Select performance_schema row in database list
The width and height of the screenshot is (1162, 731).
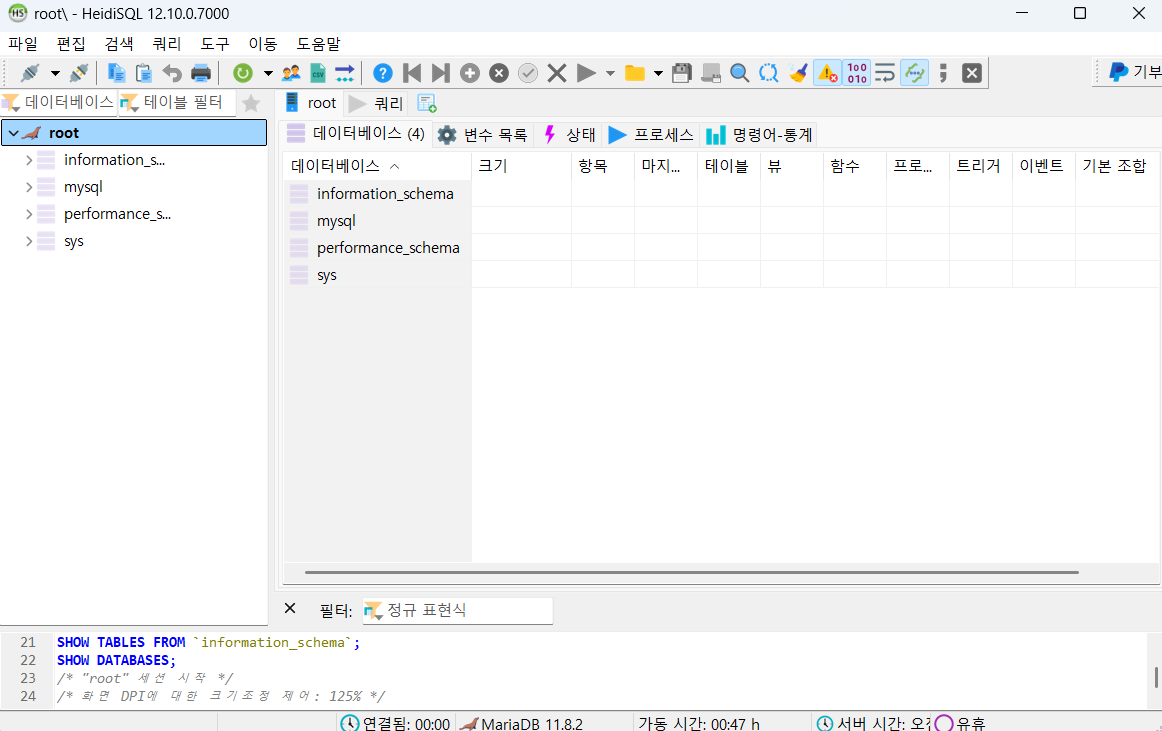coord(377,248)
